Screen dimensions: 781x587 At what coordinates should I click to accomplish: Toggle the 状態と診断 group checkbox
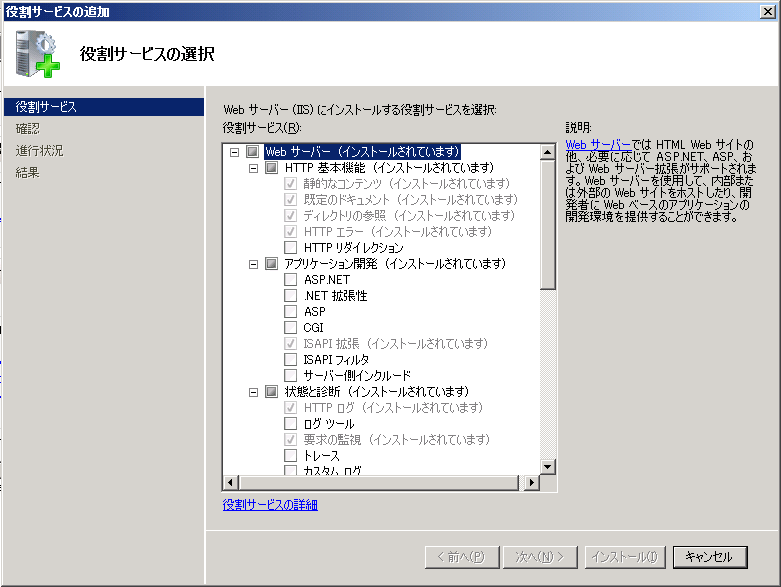[x=271, y=391]
